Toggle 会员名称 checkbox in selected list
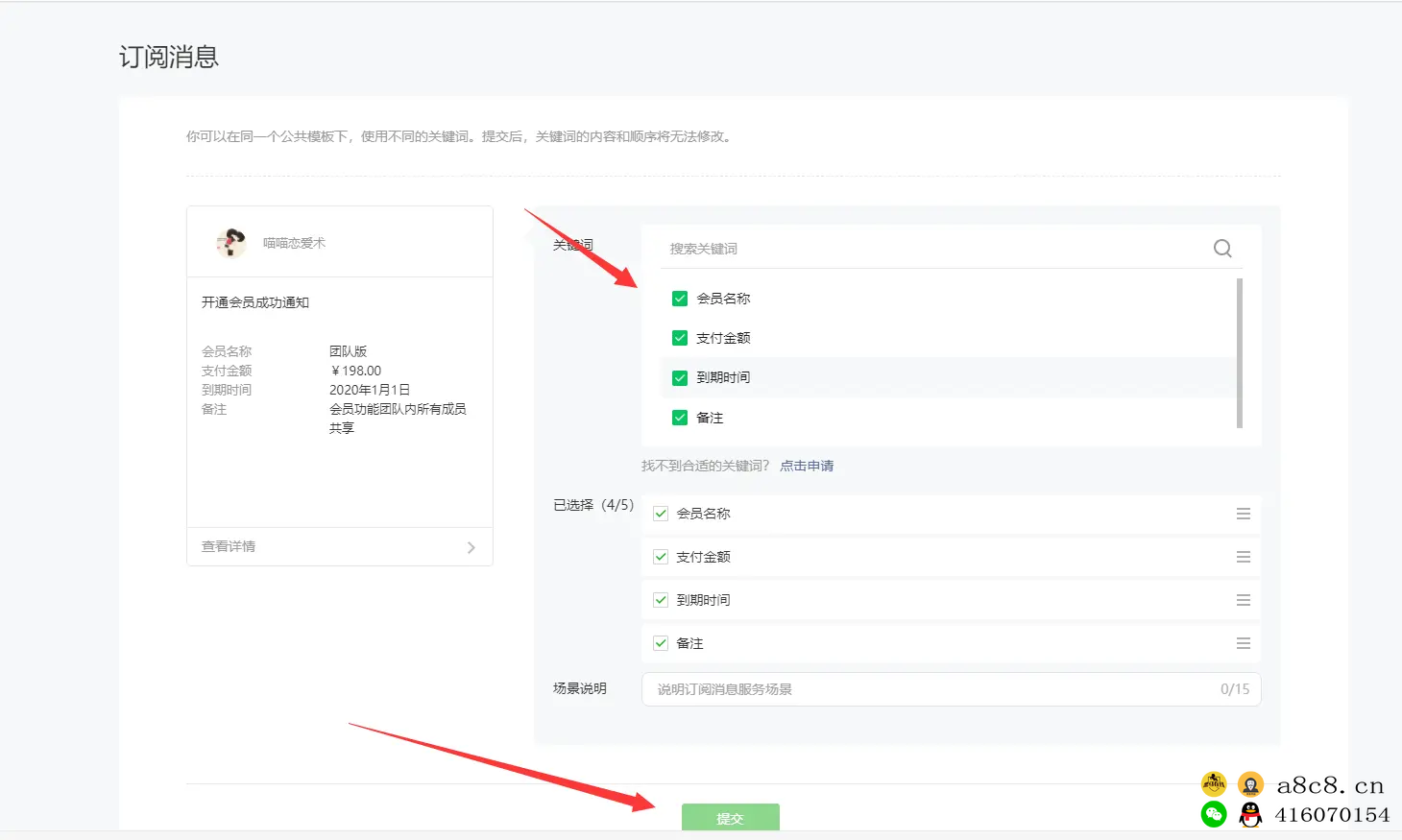Viewport: 1402px width, 840px height. point(661,514)
